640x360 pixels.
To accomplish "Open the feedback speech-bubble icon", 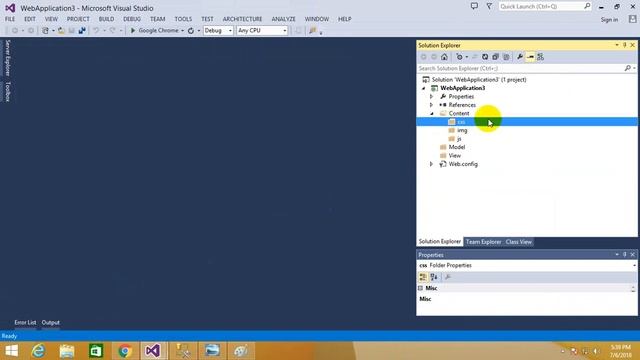I will click(474, 6).
